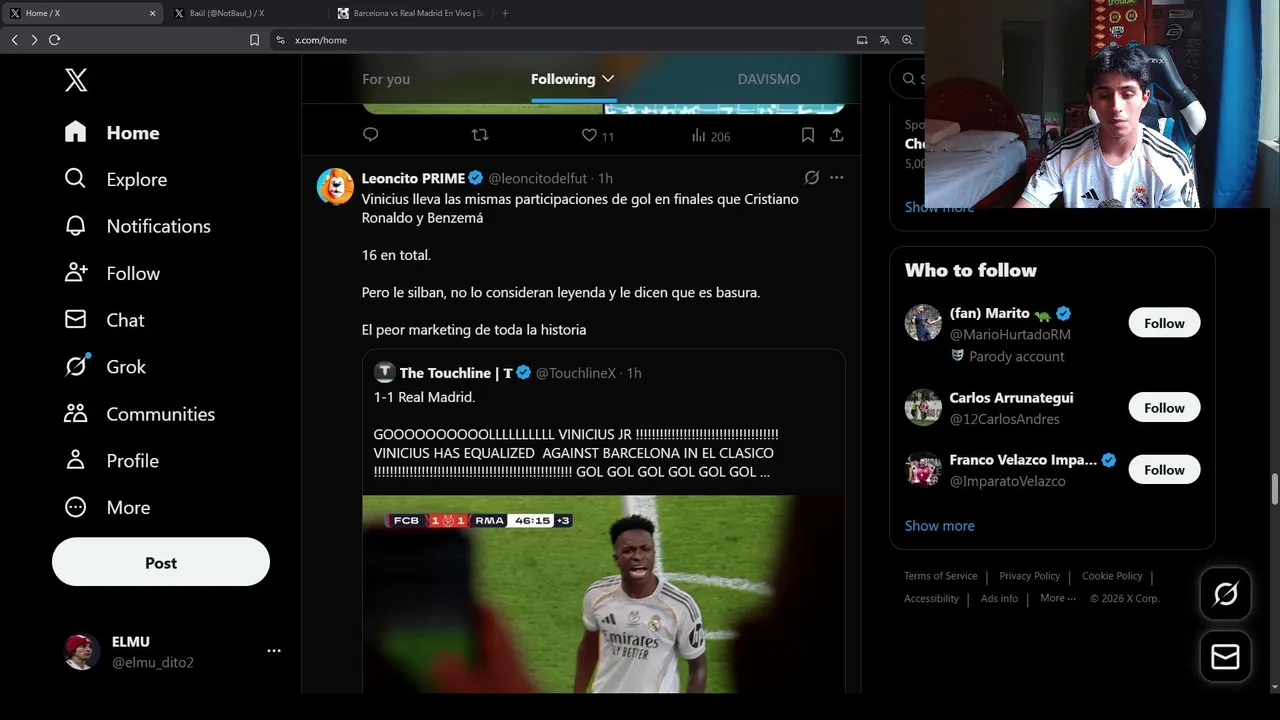Open a new browser tab
Image resolution: width=1280 pixels, height=720 pixels.
tap(505, 13)
